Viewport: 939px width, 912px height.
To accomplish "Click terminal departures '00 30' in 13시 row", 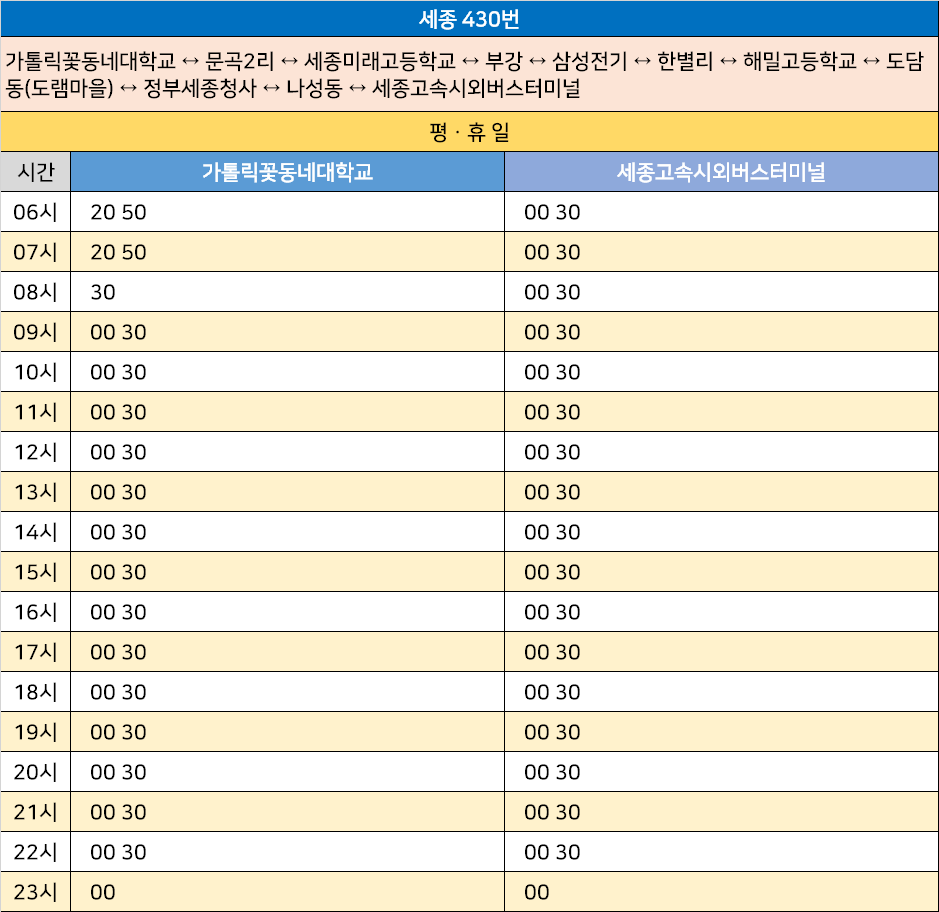I will click(552, 492).
